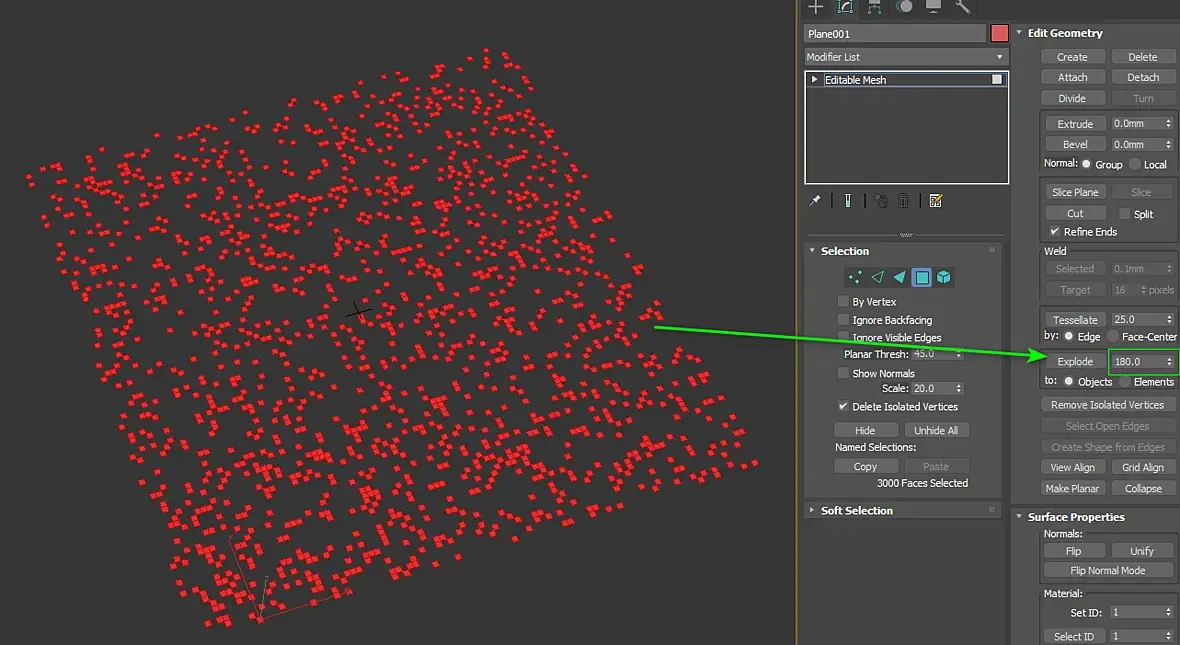Expand the Soft Selection rollout
Image resolution: width=1180 pixels, height=645 pixels.
(856, 510)
